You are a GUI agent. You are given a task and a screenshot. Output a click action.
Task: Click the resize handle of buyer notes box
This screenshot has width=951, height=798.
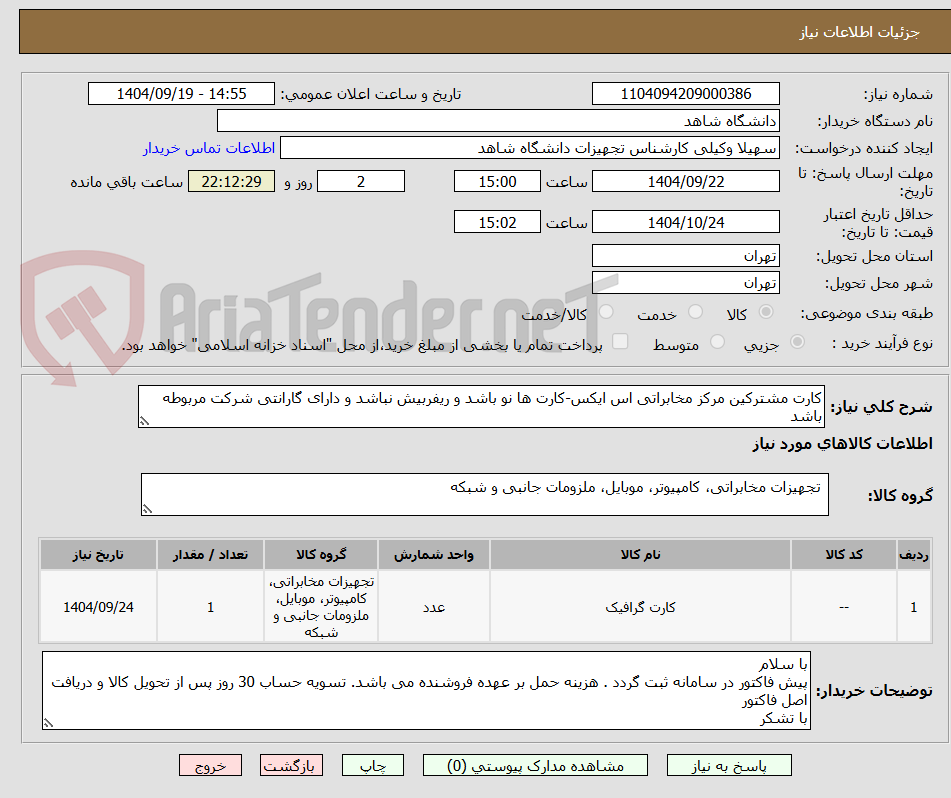tap(49, 723)
